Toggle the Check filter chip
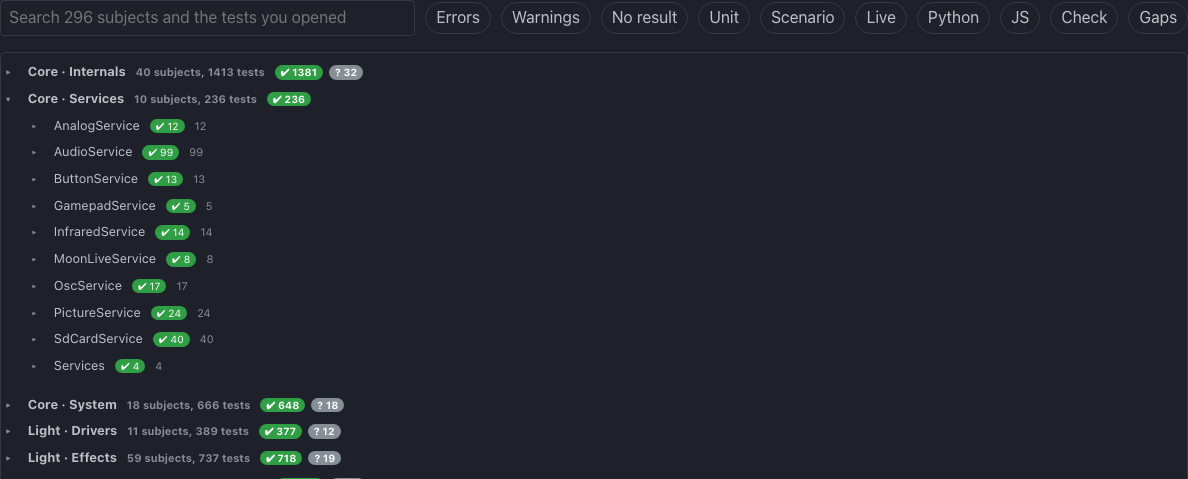The width and height of the screenshot is (1188, 479). (1084, 17)
